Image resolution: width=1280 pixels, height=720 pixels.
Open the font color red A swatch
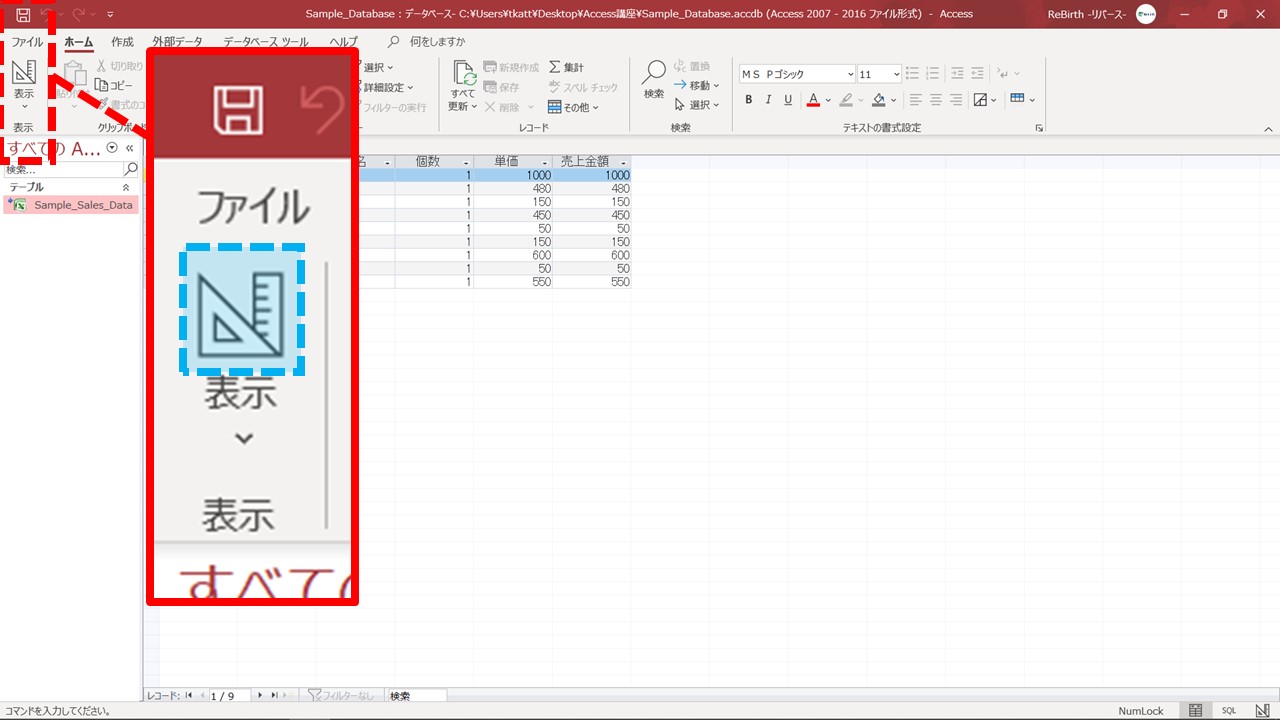click(813, 99)
